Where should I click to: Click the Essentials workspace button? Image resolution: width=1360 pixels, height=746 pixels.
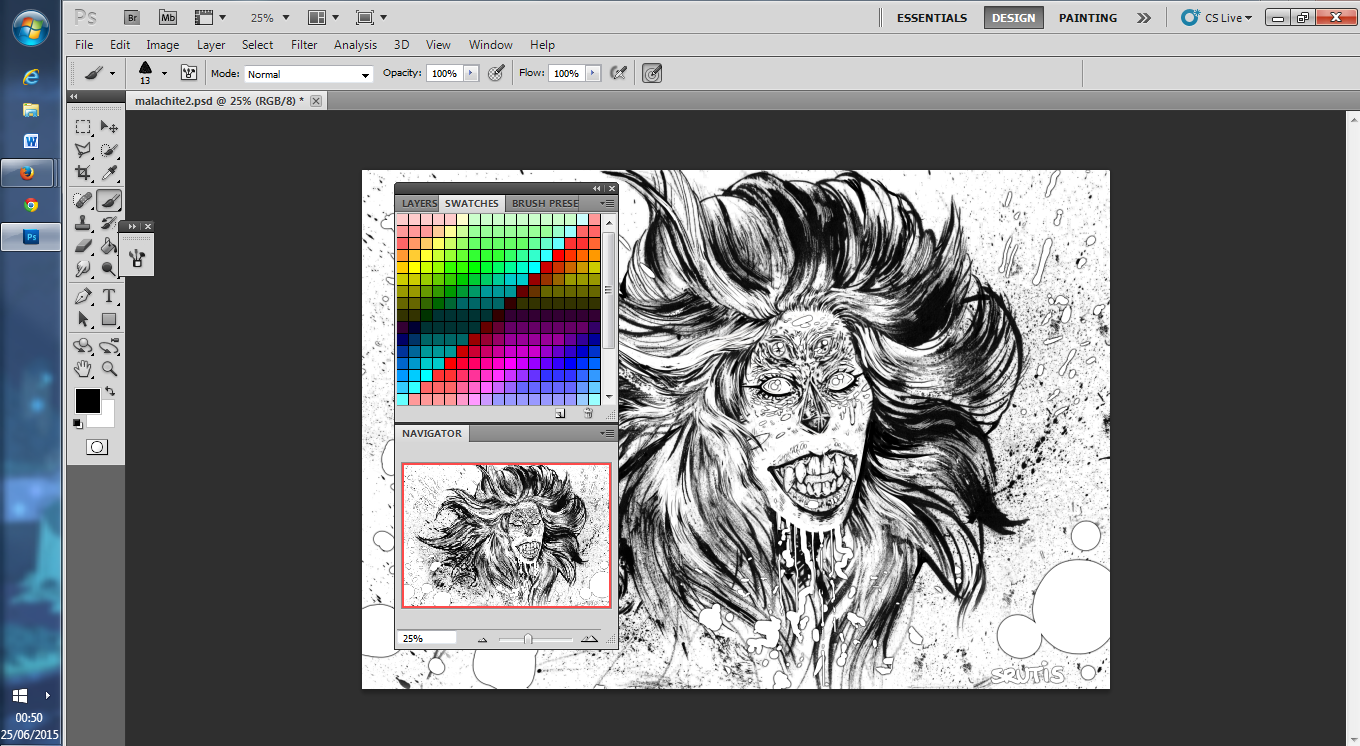point(932,18)
